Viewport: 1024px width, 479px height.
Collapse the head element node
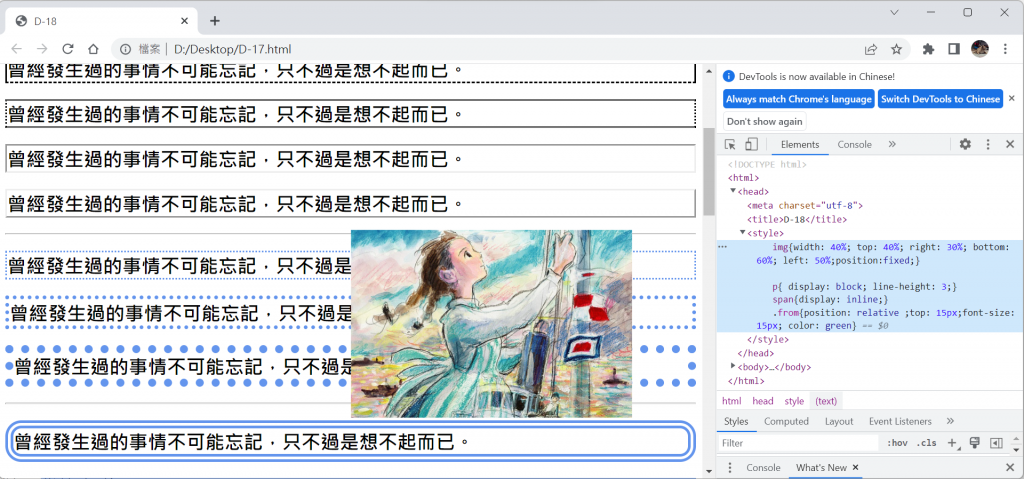(x=733, y=190)
